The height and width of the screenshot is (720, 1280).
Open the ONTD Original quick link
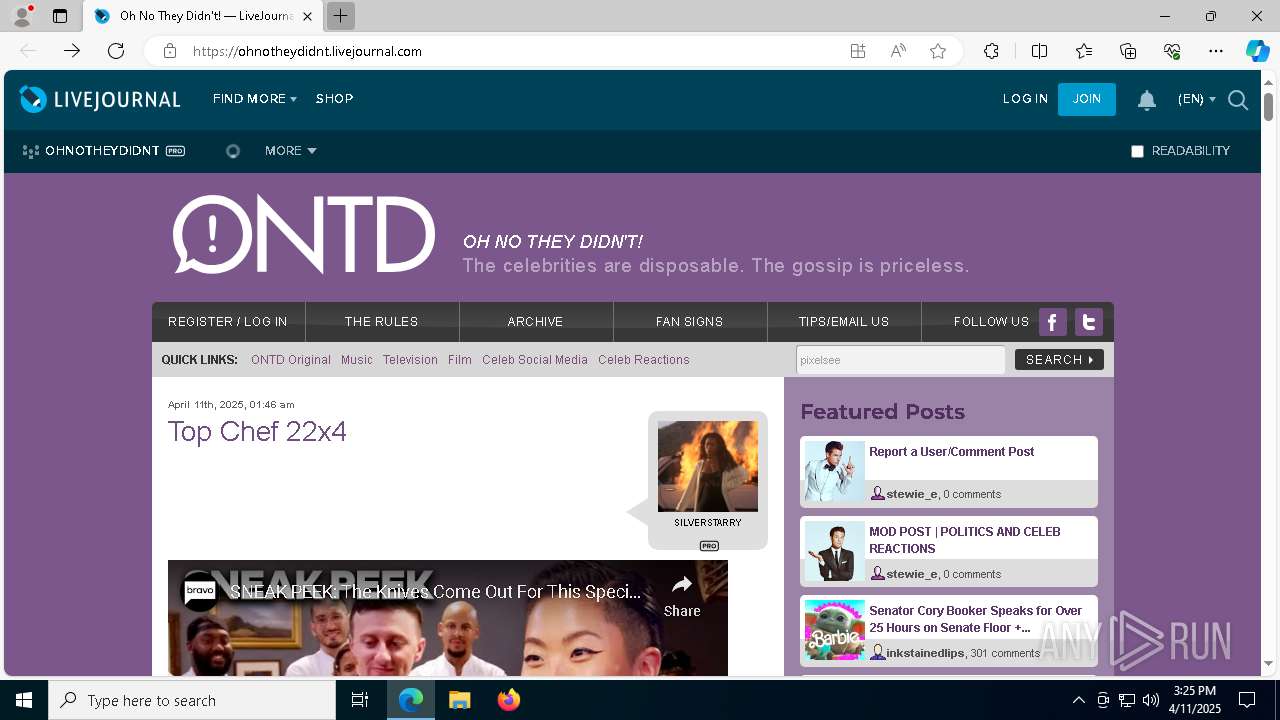(x=291, y=360)
